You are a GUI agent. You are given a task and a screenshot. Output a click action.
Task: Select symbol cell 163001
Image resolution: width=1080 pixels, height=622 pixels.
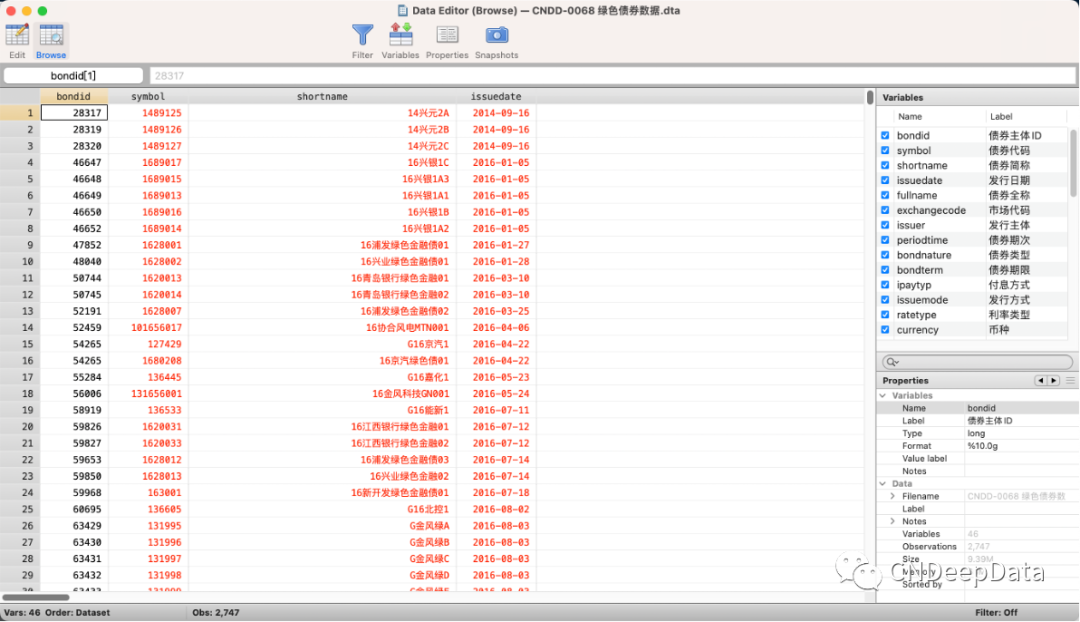point(148,493)
